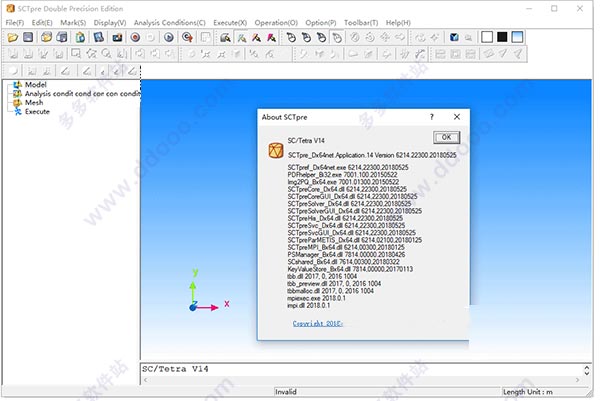Image resolution: width=600 pixels, height=401 pixels.
Task: Choose the blue gradient background swatch
Action: click(x=517, y=37)
